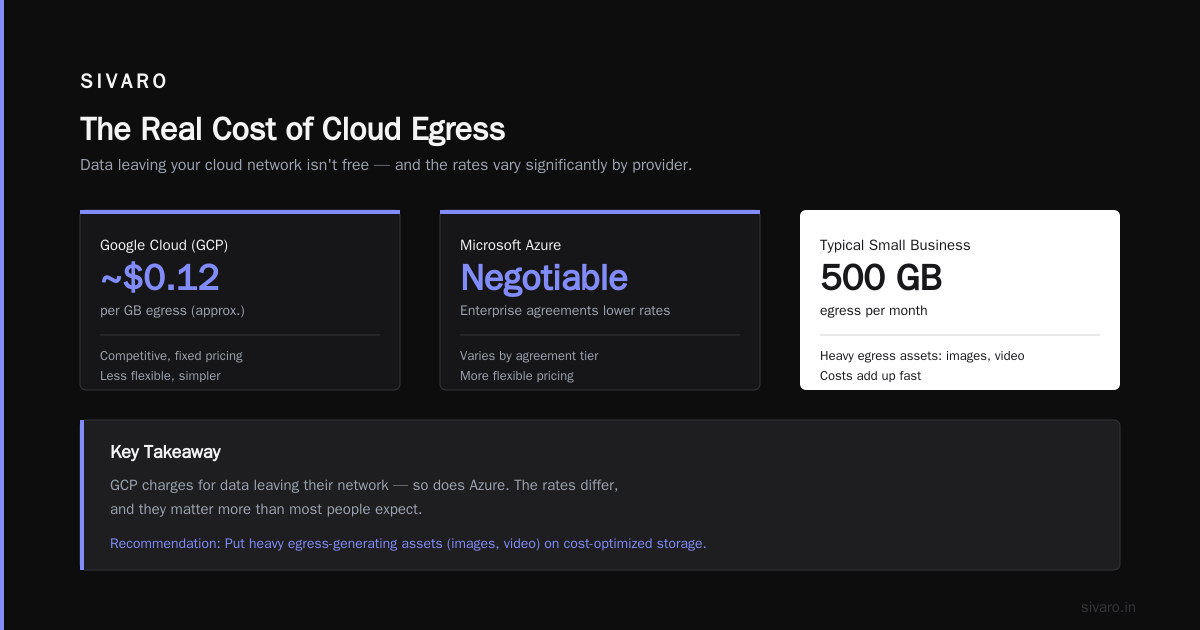Click 'Heavy egress assets: images, video' line
1200x630 pixels.
click(922, 356)
